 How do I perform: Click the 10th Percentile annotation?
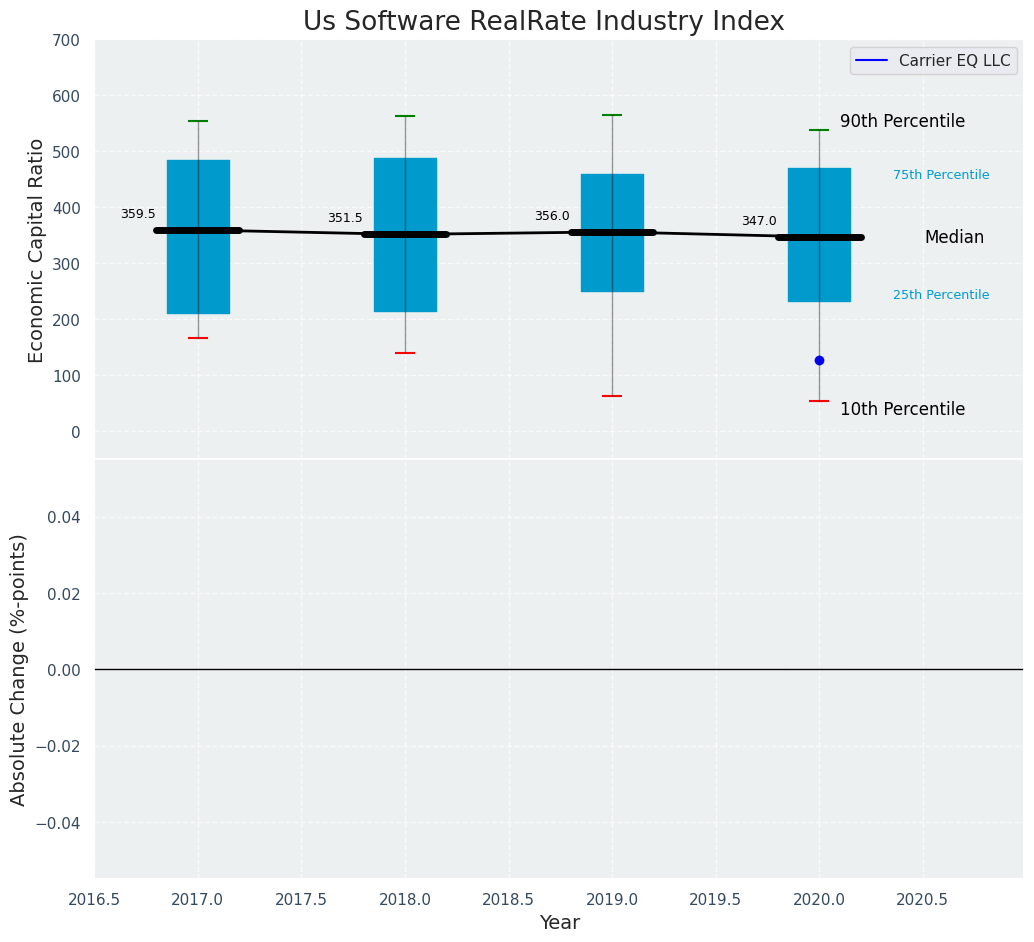point(902,409)
